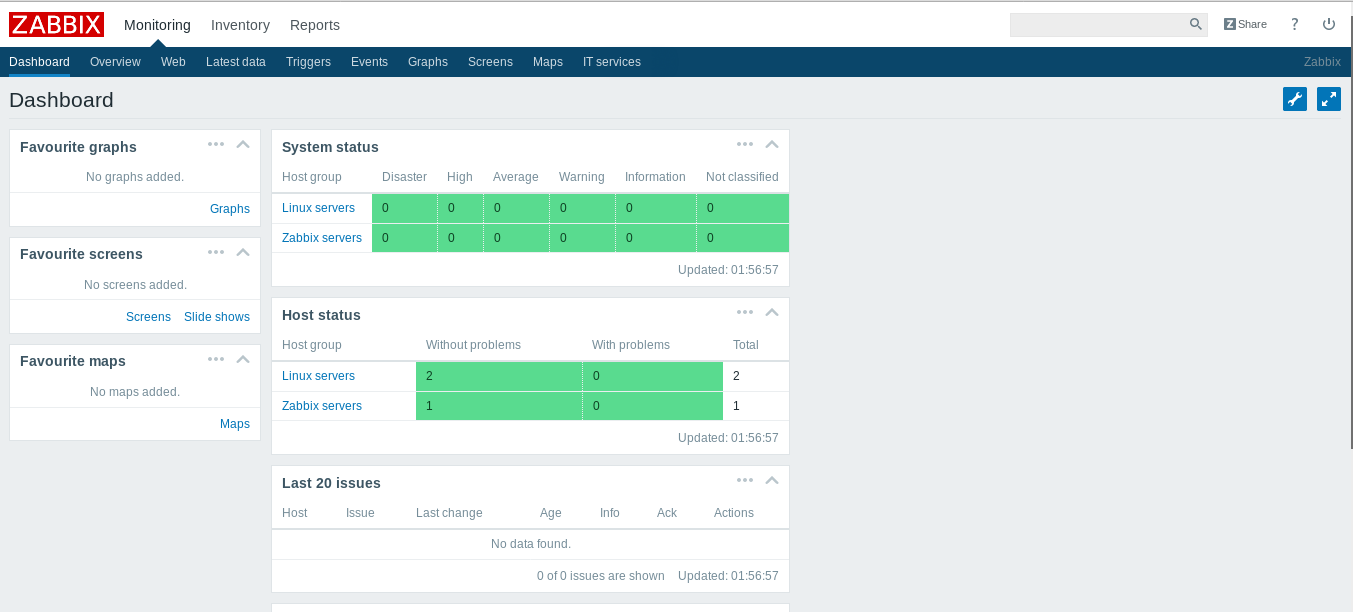This screenshot has width=1353, height=612.
Task: Focus the top search input field
Action: tap(1098, 25)
